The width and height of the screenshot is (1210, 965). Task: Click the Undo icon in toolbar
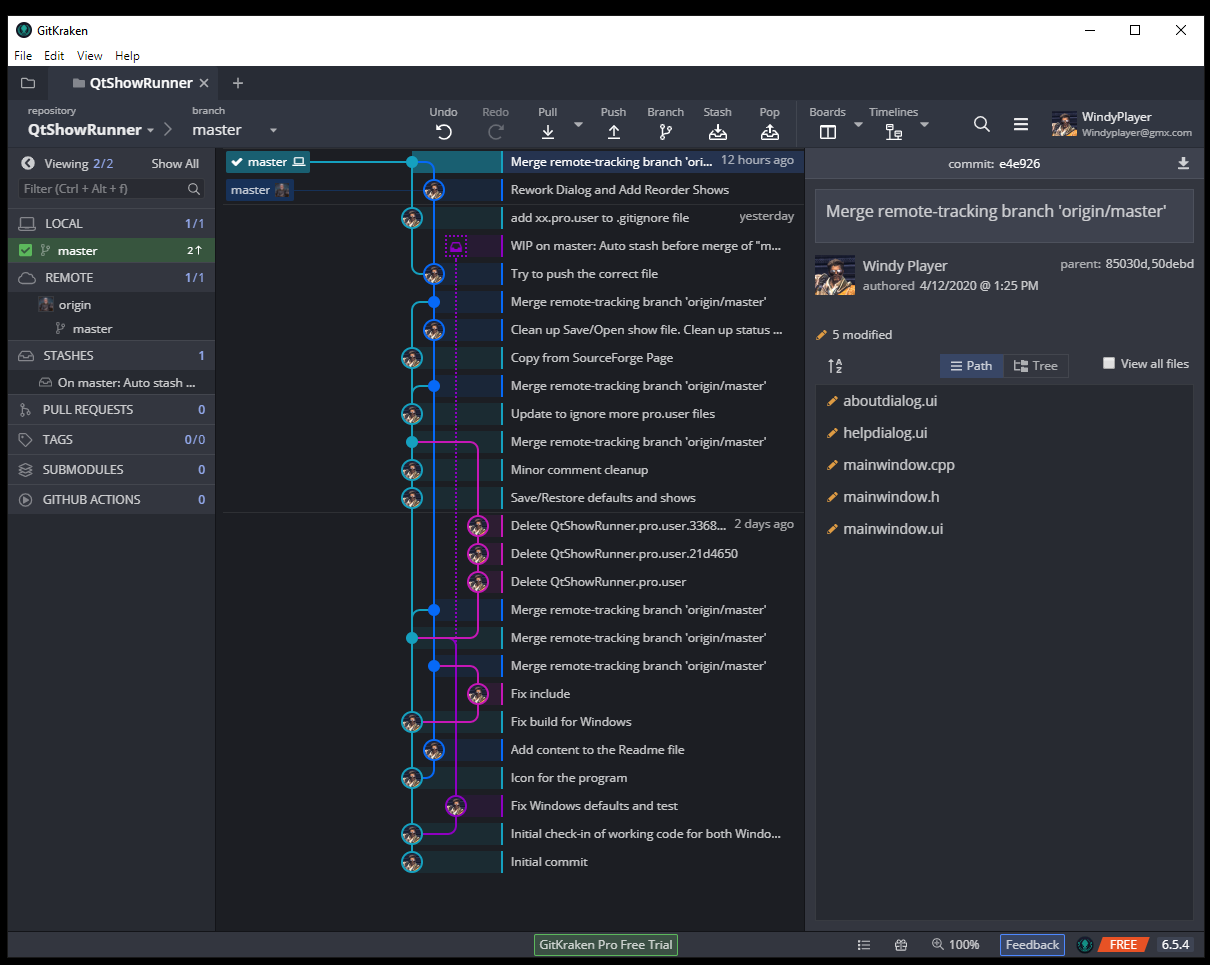443,131
